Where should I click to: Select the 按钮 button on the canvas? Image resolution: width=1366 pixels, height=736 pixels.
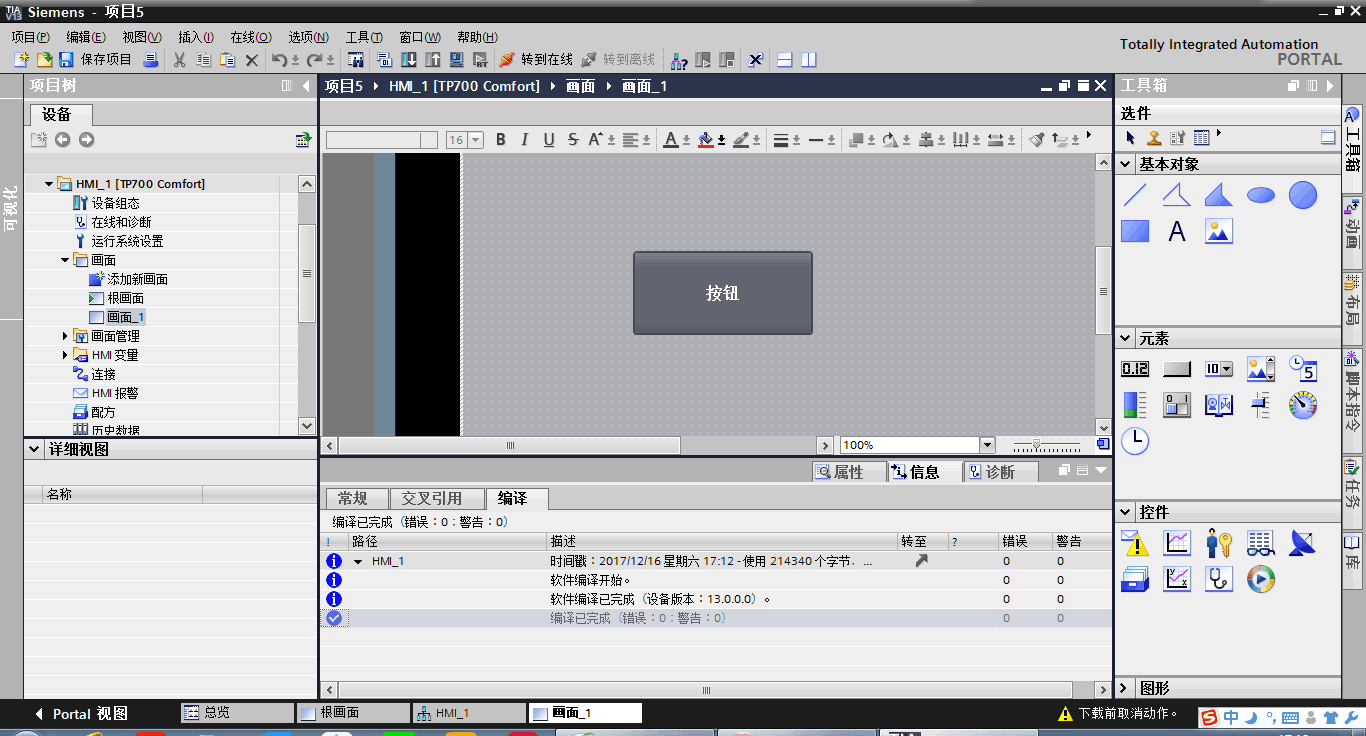723,293
